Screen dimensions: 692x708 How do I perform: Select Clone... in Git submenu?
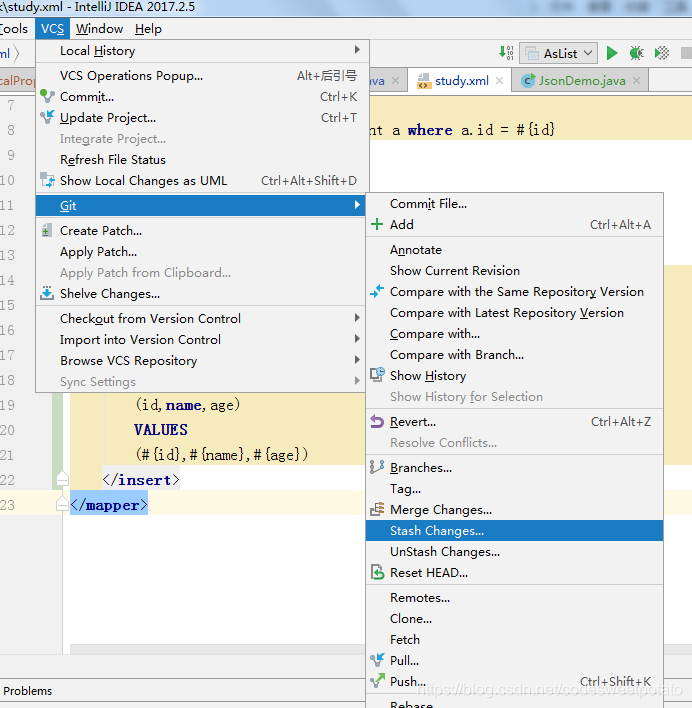[515, 618]
